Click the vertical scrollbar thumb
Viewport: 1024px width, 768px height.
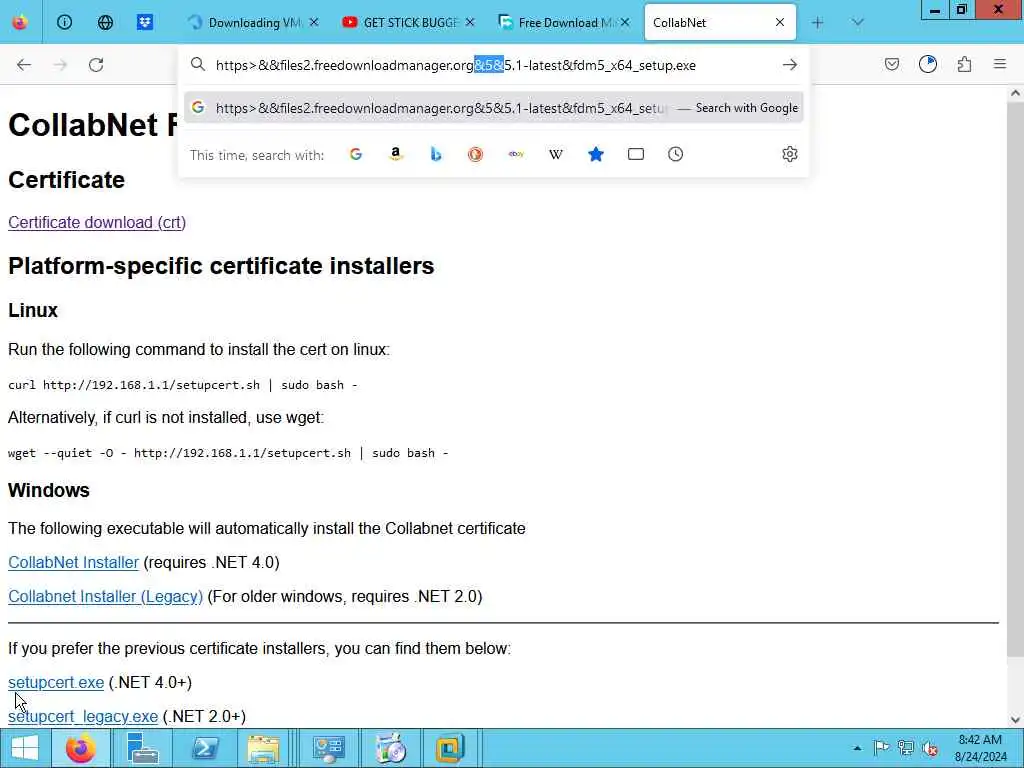(1015, 379)
